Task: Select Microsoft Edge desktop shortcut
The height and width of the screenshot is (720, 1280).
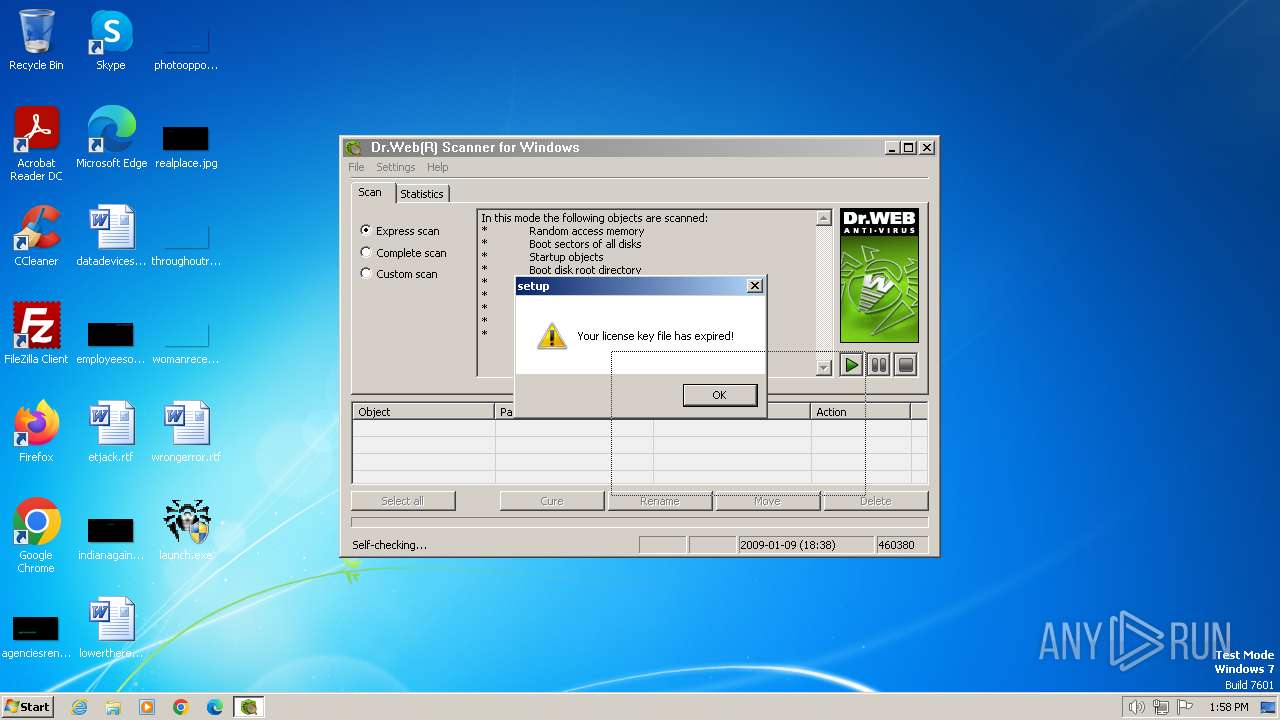Action: tap(111, 137)
